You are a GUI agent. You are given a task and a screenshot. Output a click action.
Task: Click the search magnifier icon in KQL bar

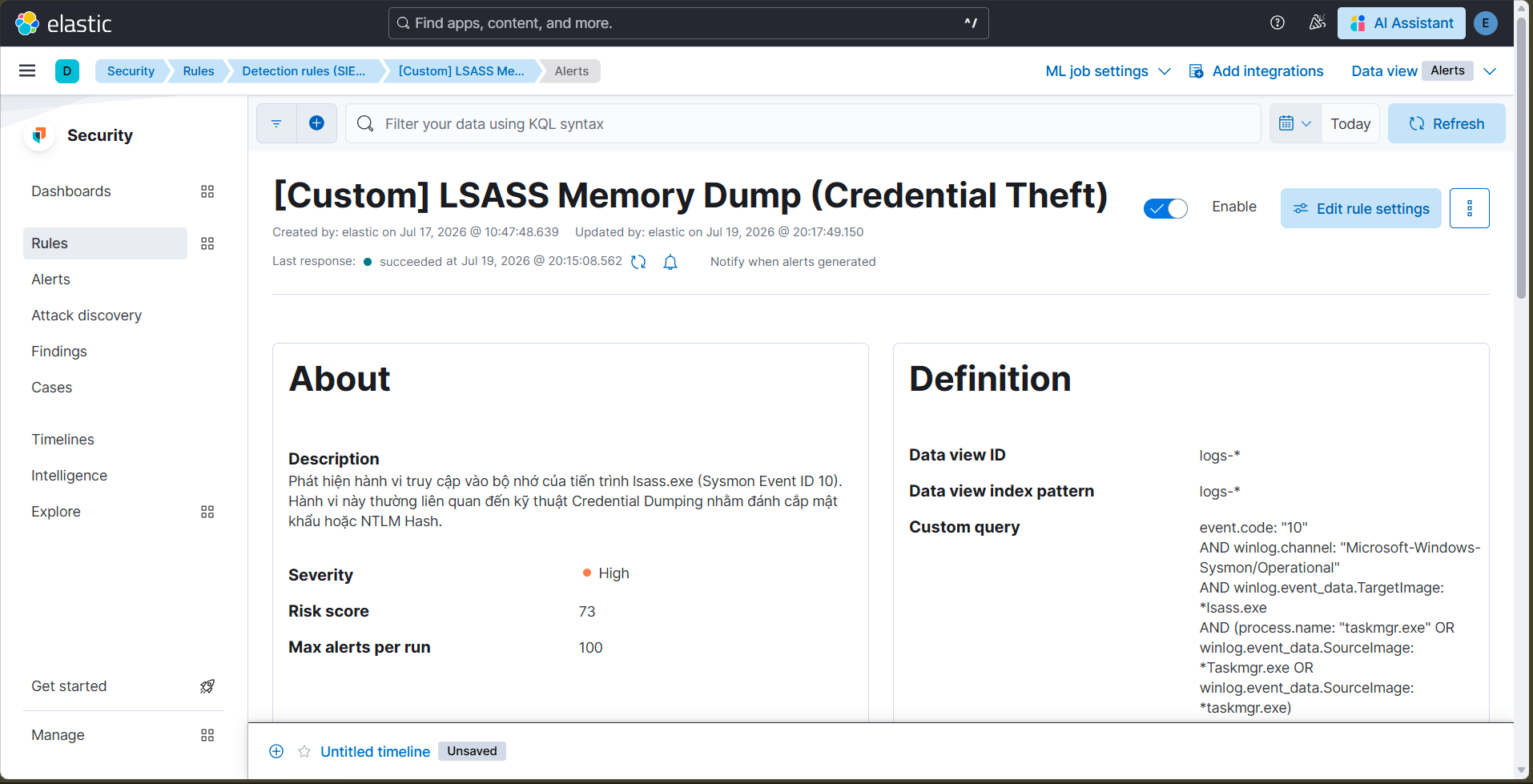point(365,123)
